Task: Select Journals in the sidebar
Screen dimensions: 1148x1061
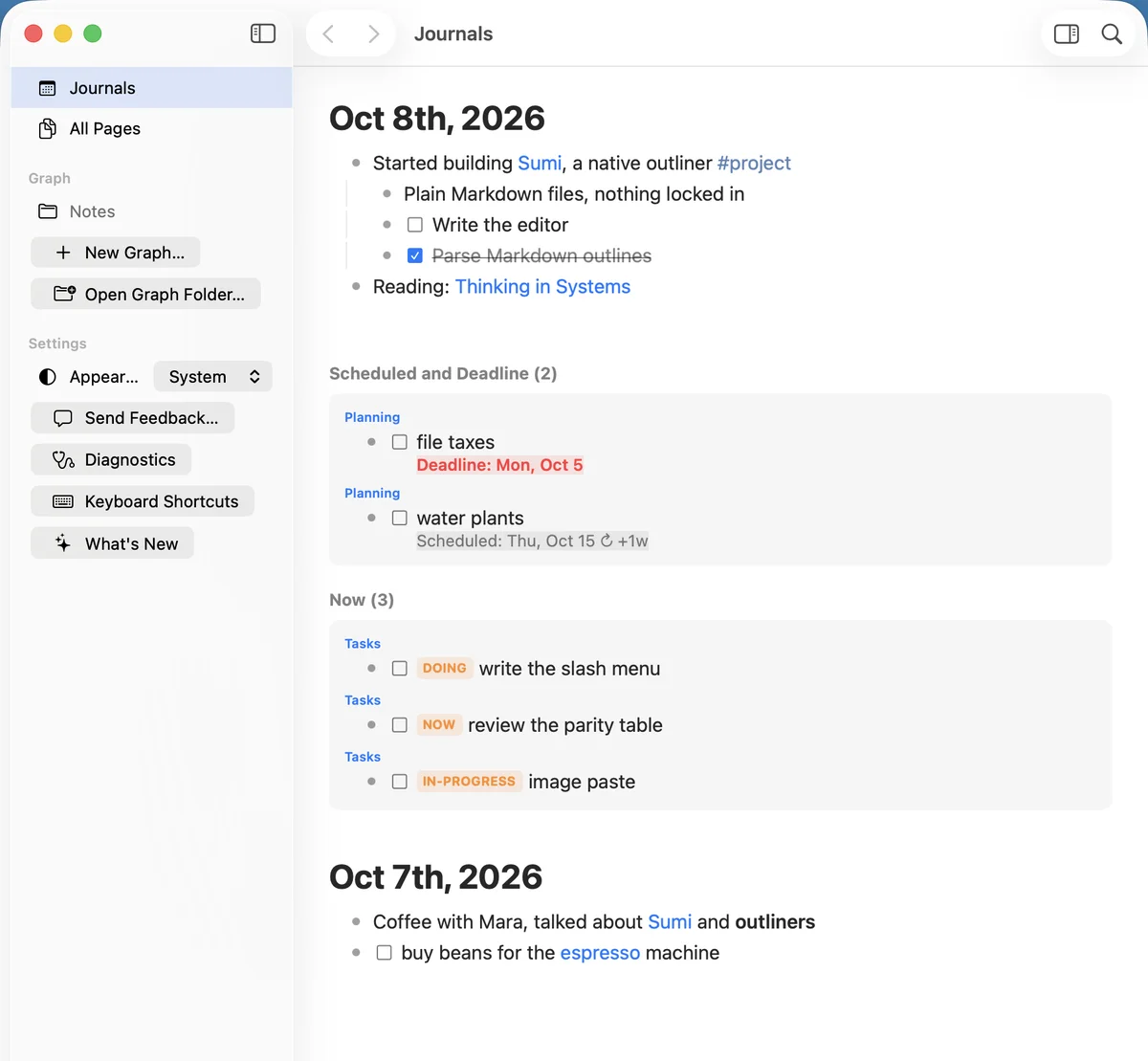Action: tap(151, 88)
